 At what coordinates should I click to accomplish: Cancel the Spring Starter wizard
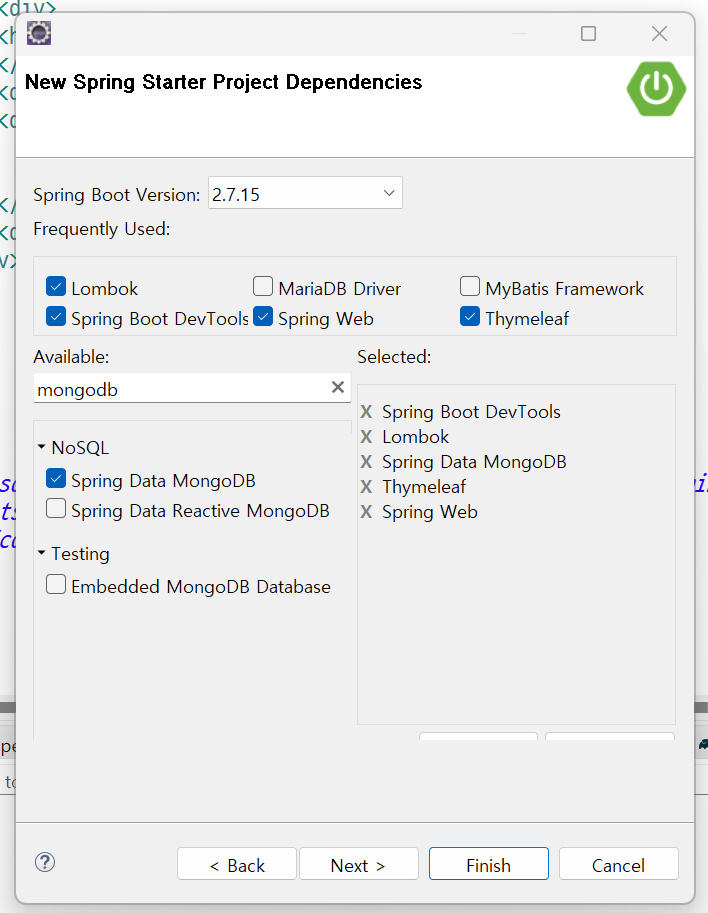tap(618, 864)
